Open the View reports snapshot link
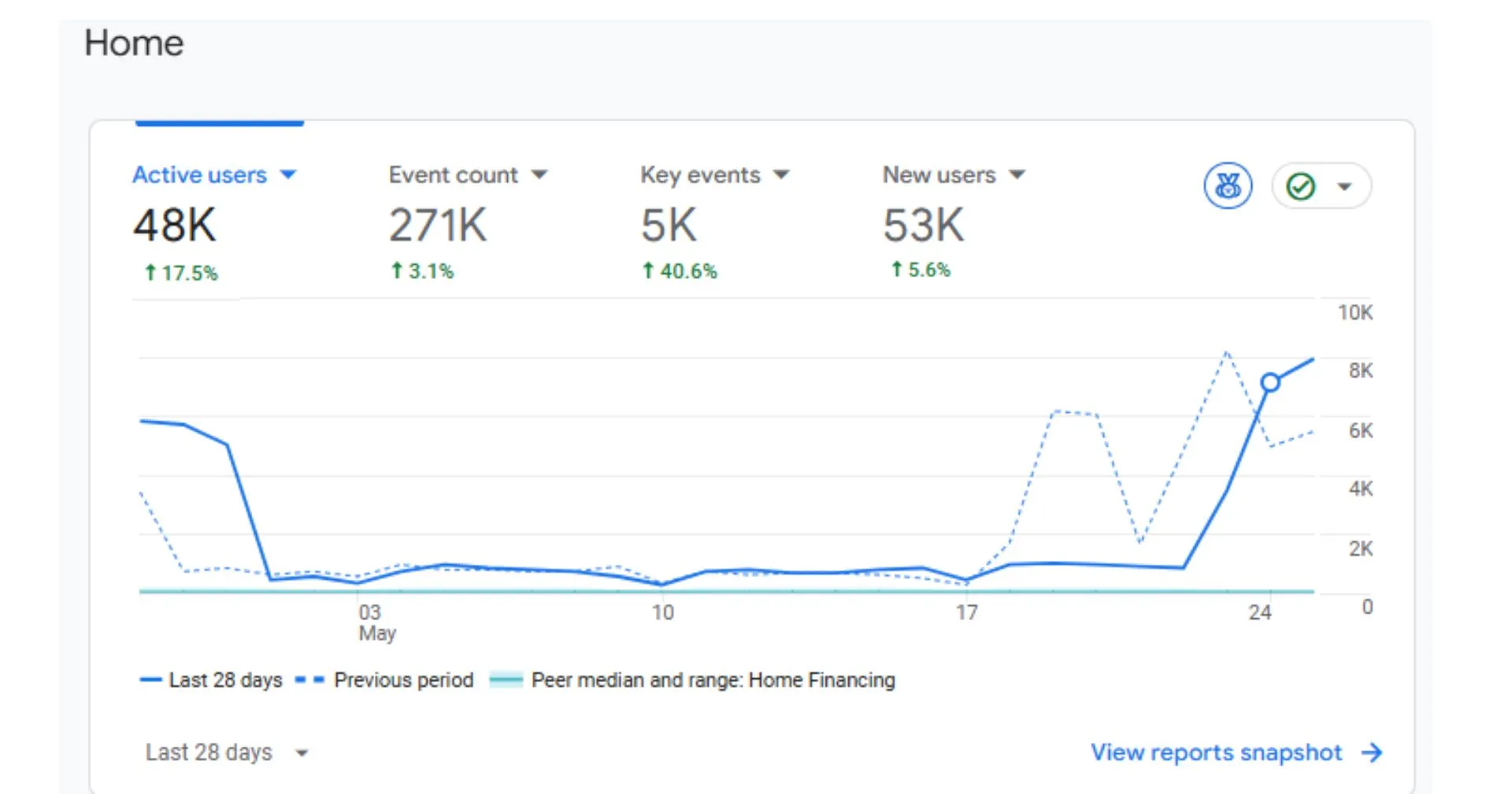 click(x=1216, y=752)
